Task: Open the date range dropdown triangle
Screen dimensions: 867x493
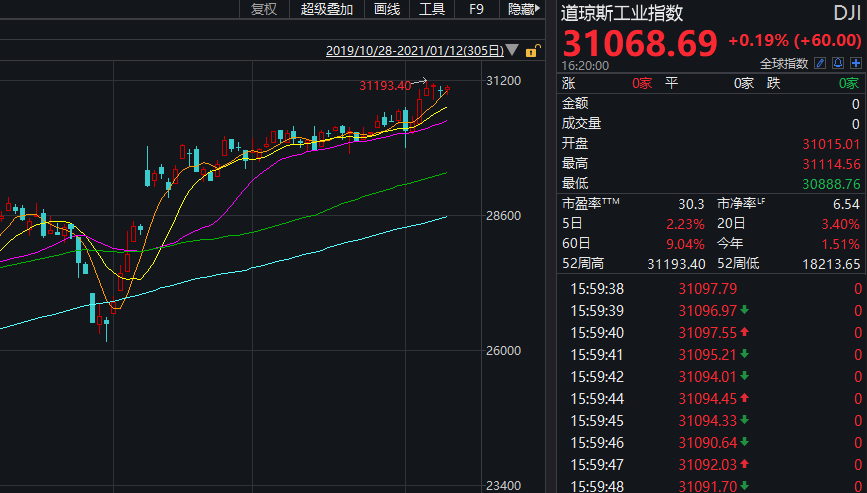Action: [x=513, y=50]
